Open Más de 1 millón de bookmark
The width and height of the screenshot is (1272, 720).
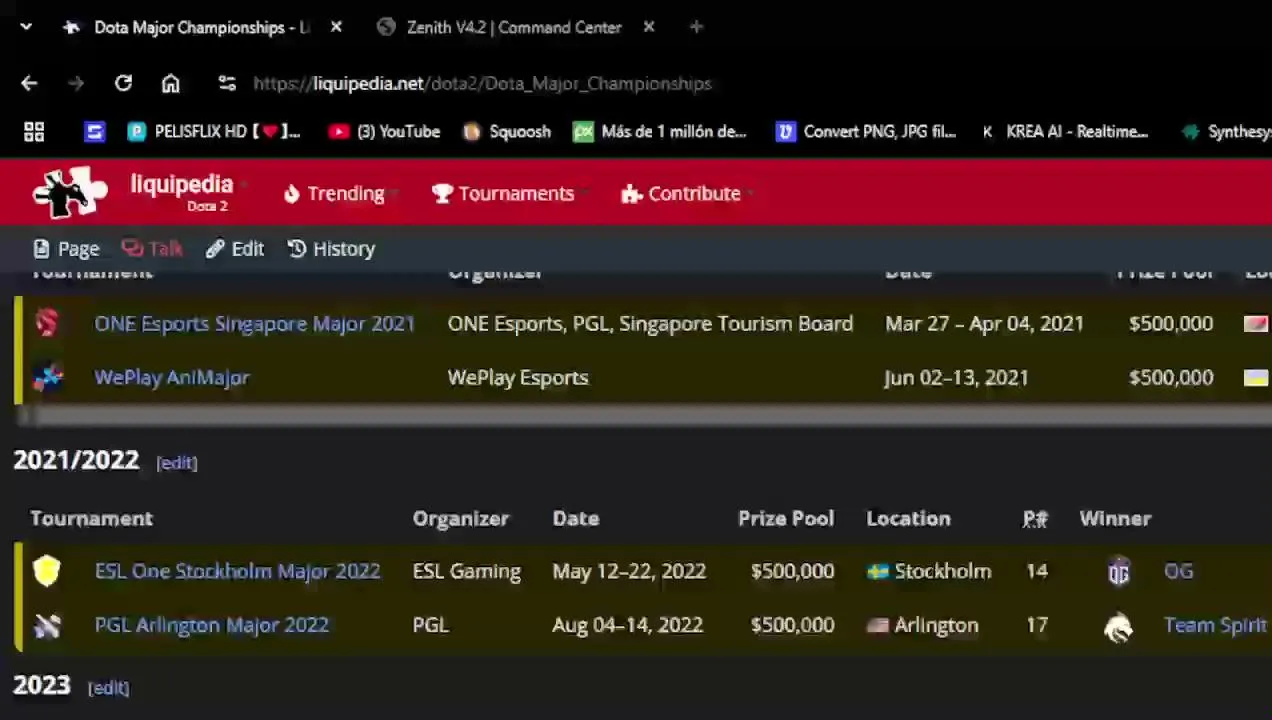click(x=660, y=132)
